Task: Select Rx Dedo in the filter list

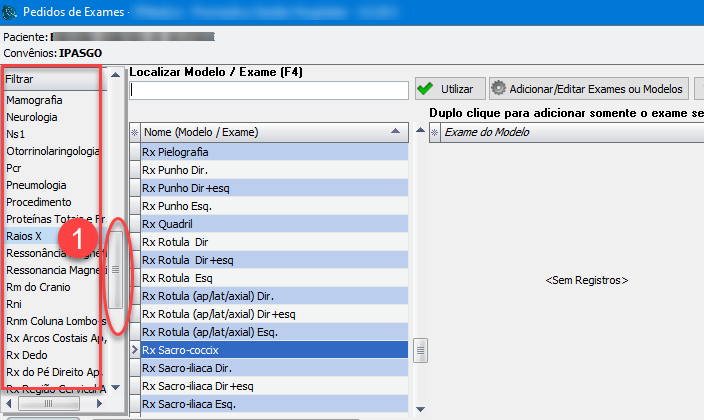Action: pyautogui.click(x=29, y=354)
